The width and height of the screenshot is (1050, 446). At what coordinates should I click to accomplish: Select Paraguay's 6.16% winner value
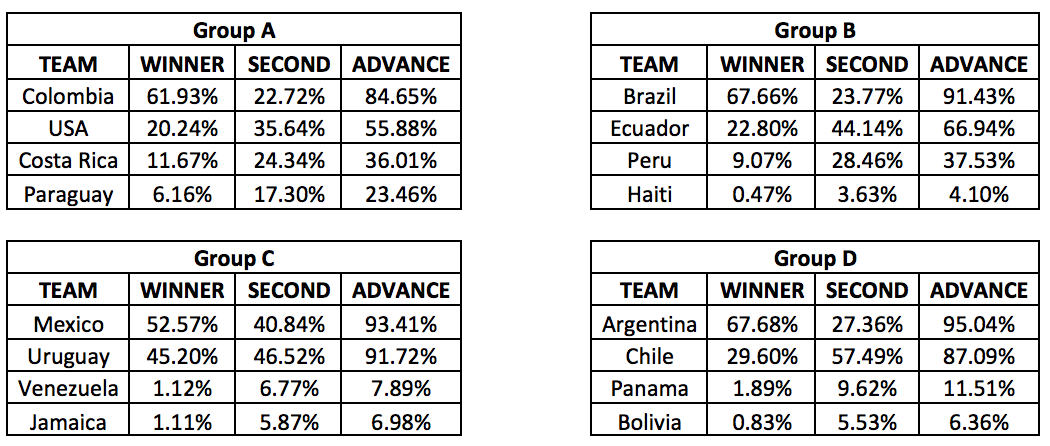tap(182, 193)
